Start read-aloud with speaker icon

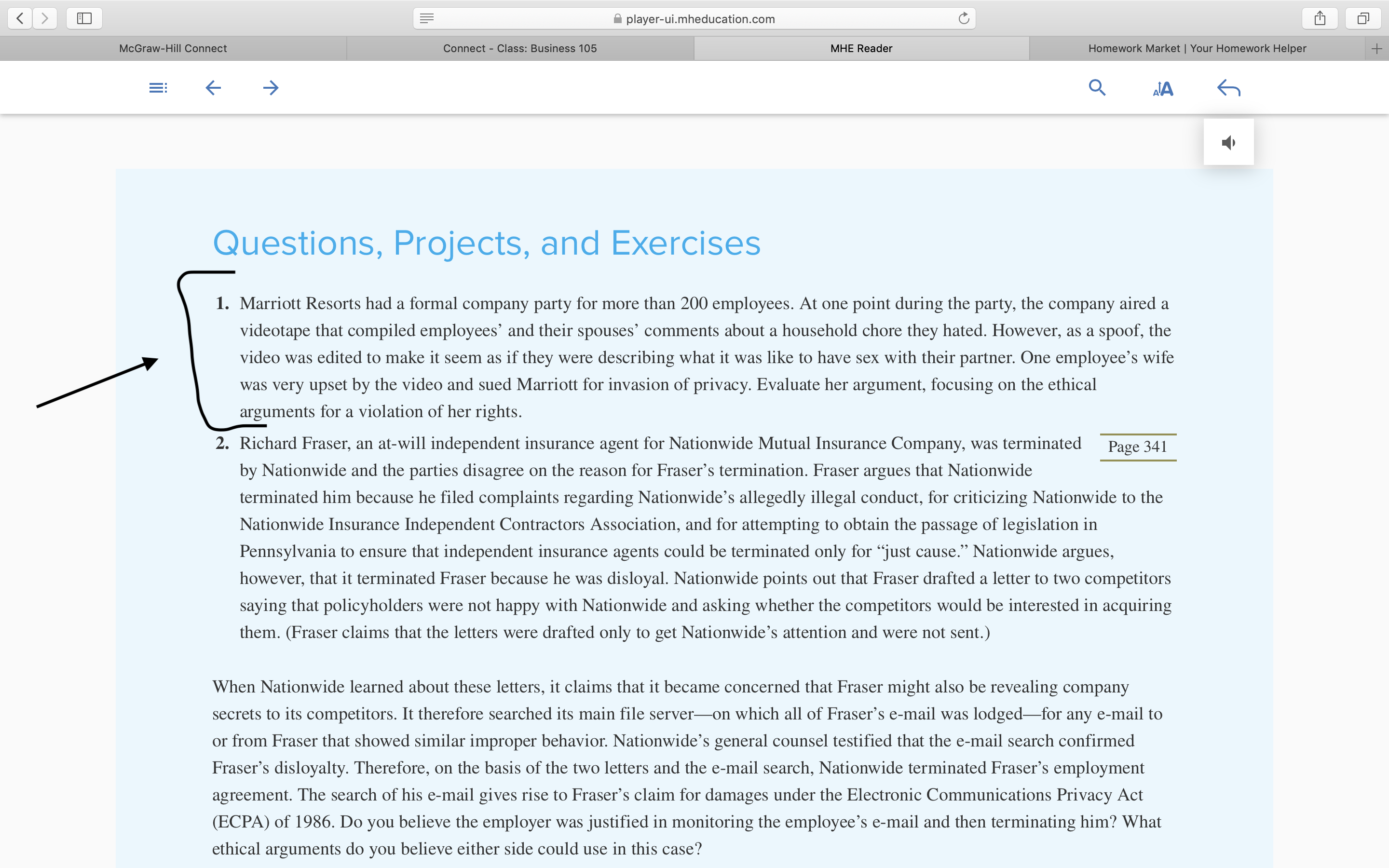click(x=1228, y=142)
